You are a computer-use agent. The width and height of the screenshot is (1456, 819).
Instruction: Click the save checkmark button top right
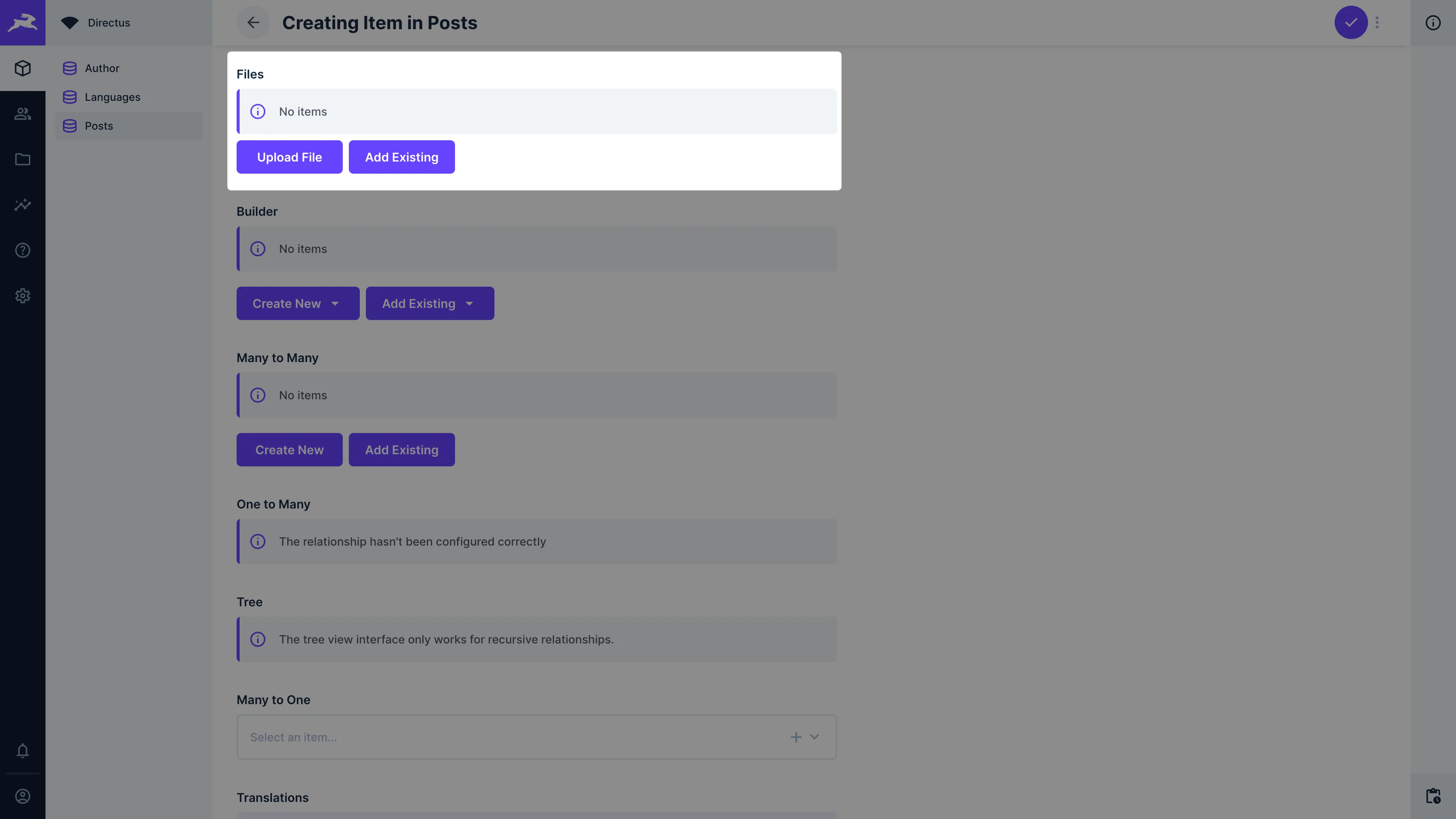pos(1351,22)
